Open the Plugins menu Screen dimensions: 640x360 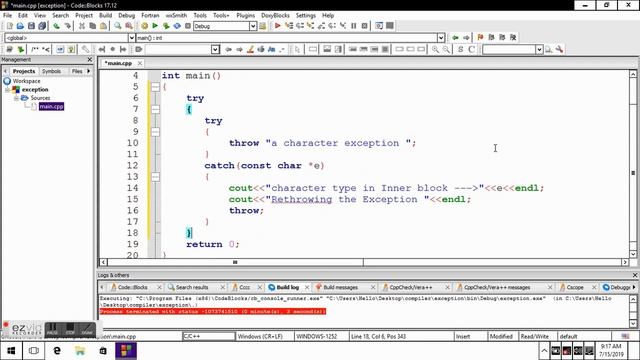point(245,15)
